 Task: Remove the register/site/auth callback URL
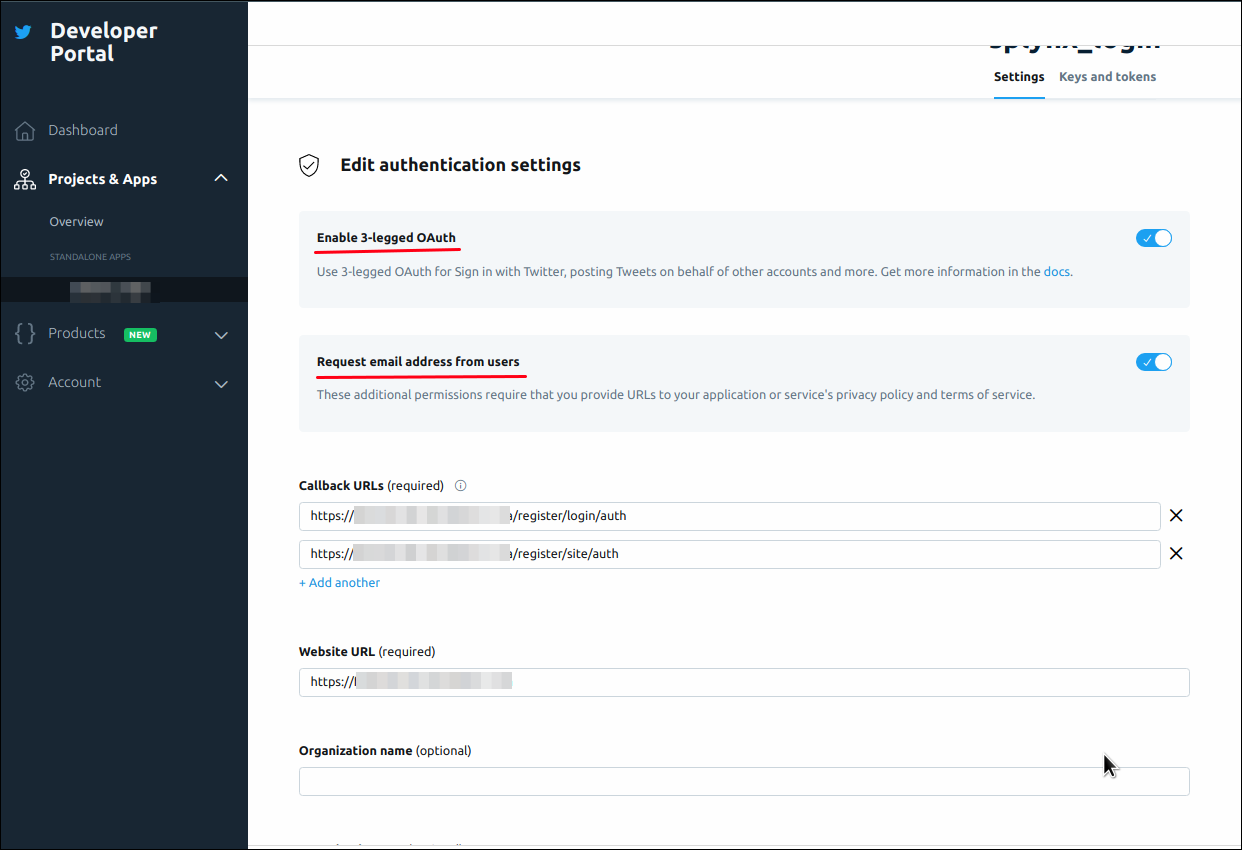1176,554
